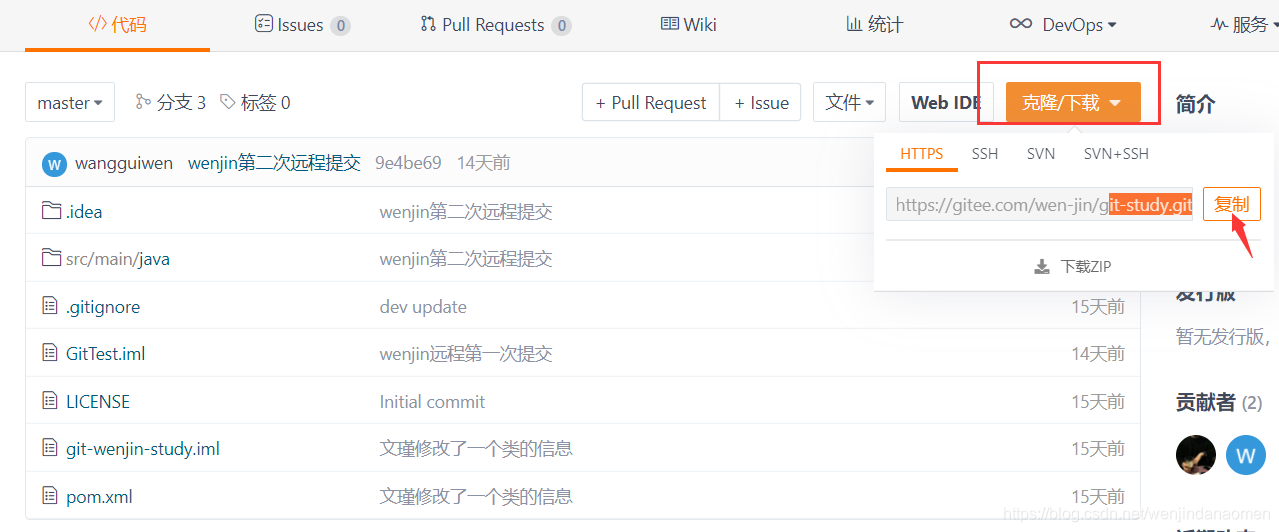Click the Issues tab icon
This screenshot has height=532, width=1279.
tap(264, 24)
